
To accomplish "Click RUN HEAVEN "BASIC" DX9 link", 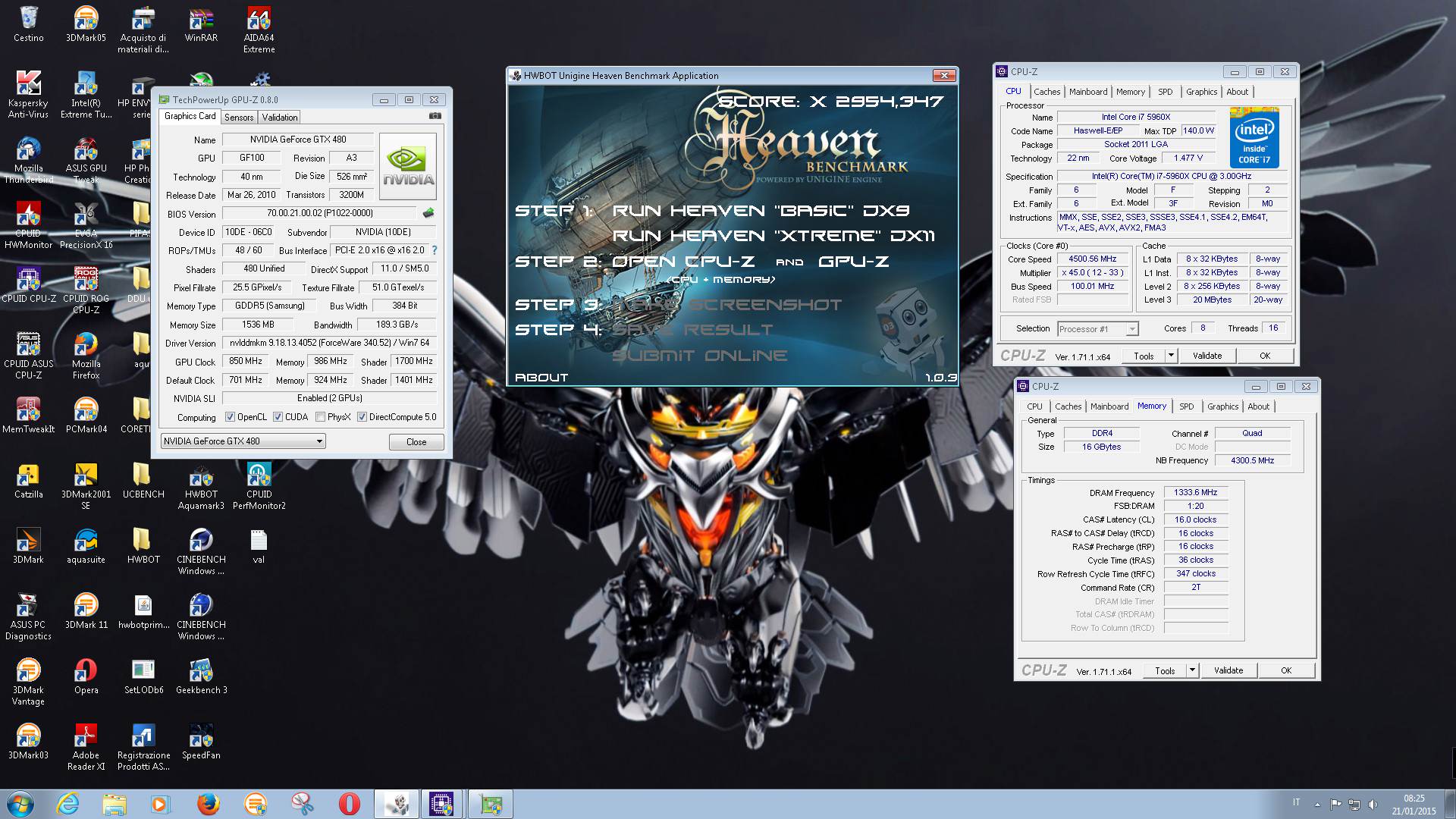I will pyautogui.click(x=761, y=211).
